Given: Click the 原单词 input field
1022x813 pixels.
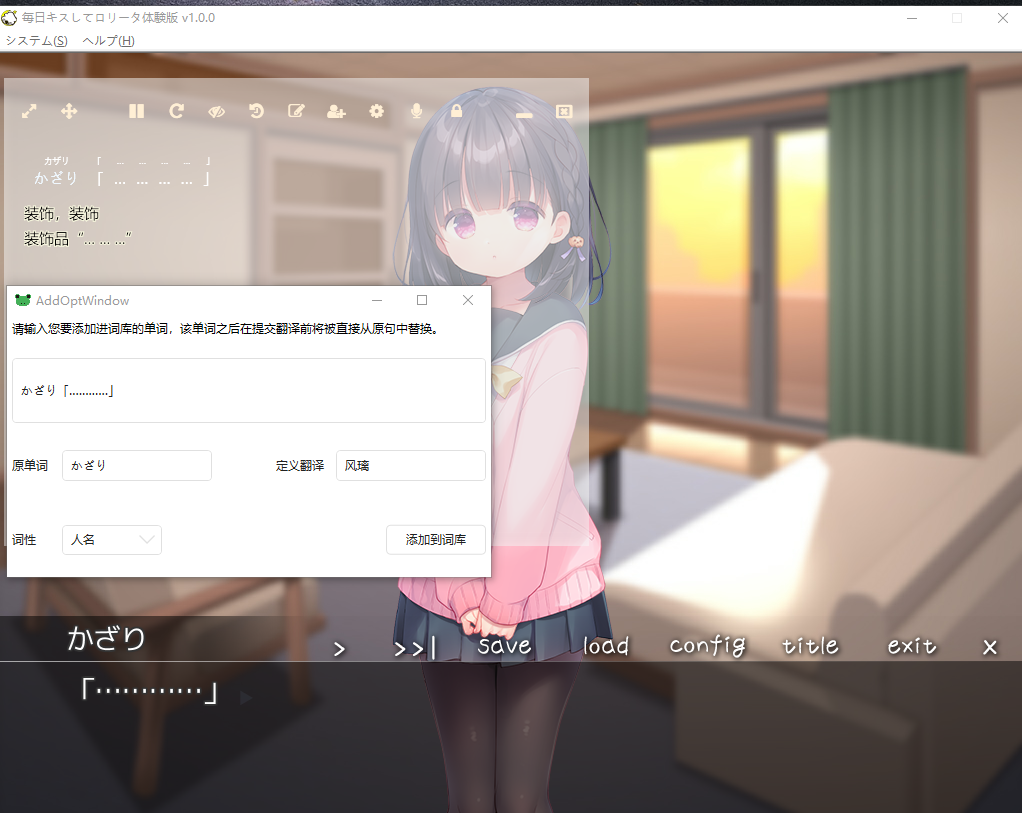Looking at the screenshot, I should coord(137,465).
